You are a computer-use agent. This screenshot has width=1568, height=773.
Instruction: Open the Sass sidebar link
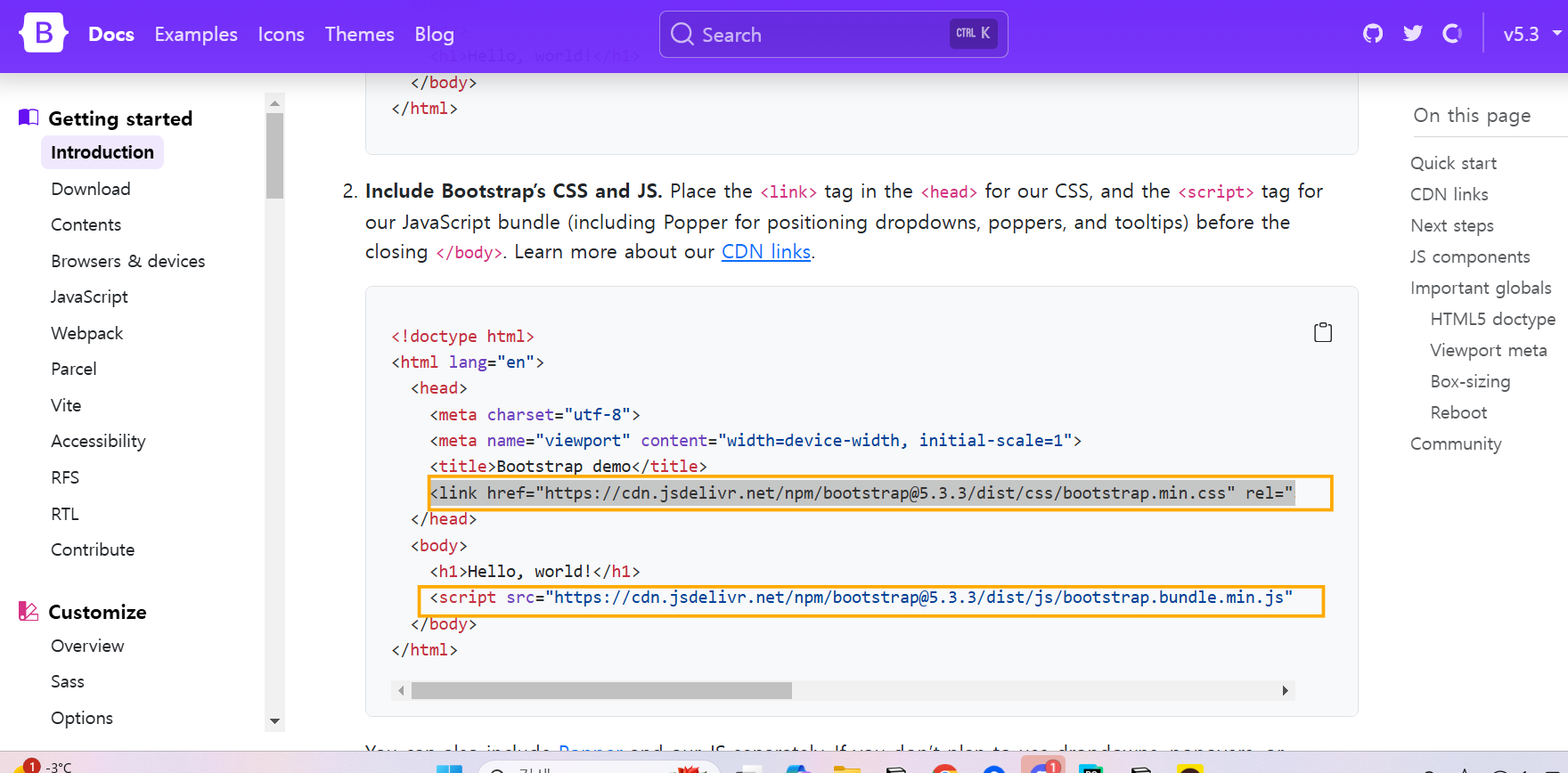point(68,681)
